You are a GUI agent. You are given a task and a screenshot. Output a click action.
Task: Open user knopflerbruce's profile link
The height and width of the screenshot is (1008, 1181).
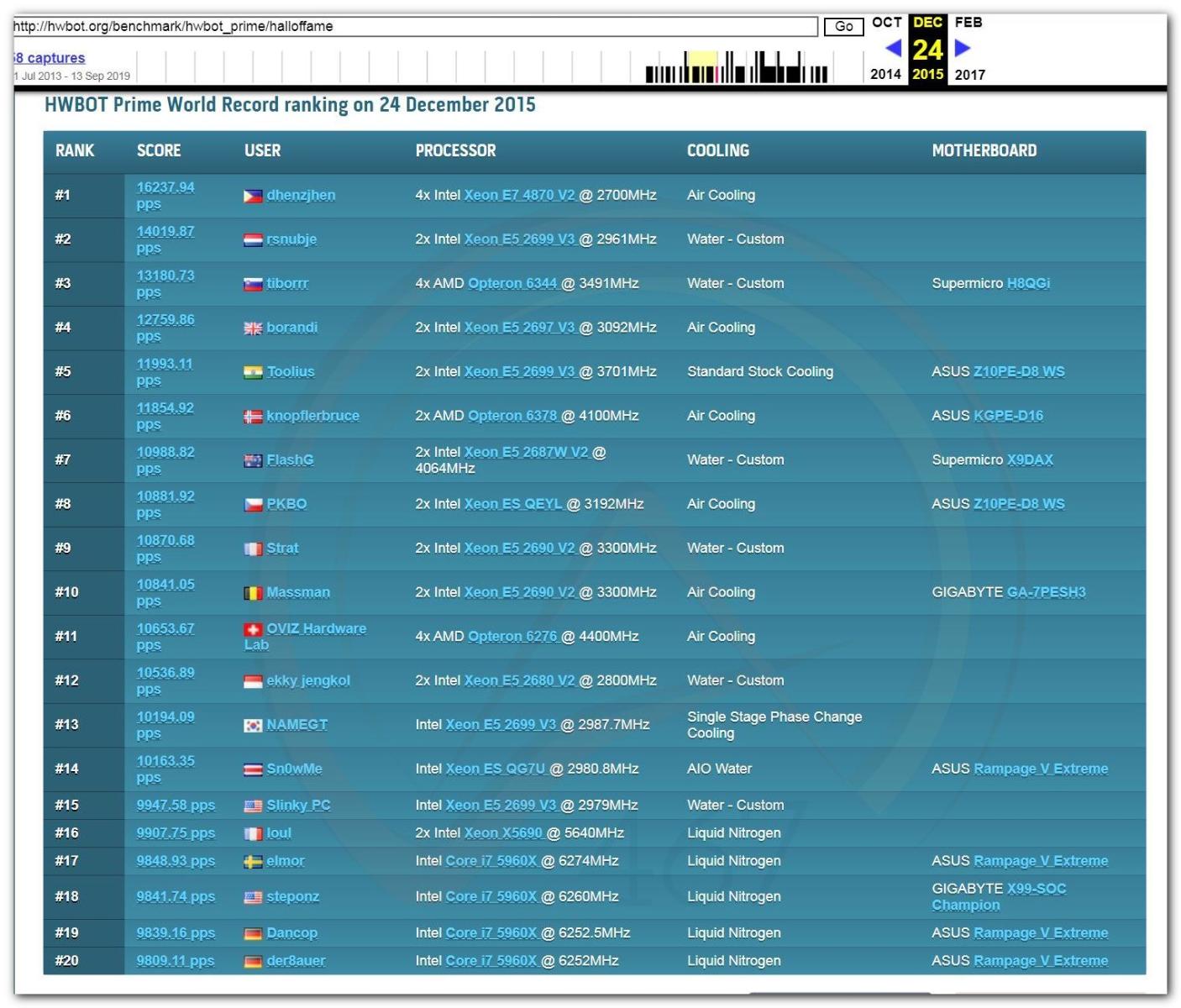coord(312,416)
